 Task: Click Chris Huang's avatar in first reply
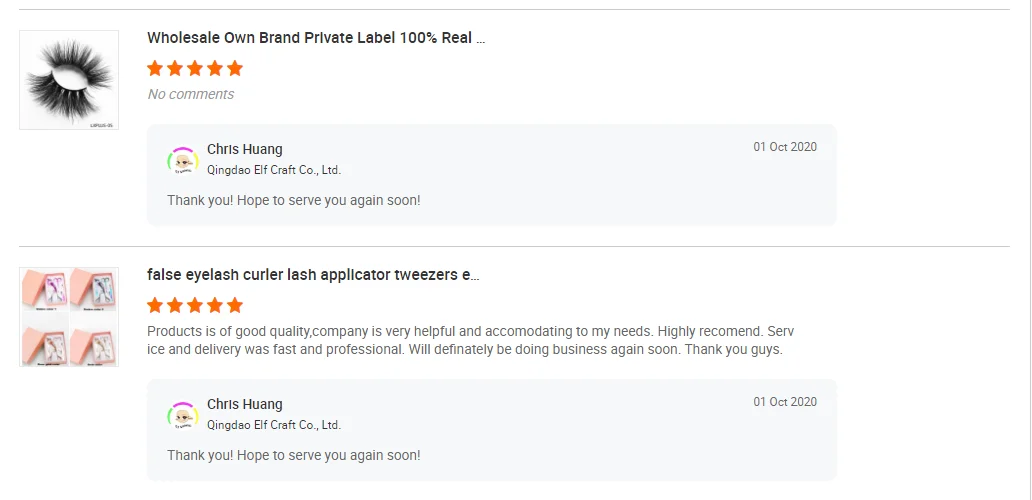[182, 160]
